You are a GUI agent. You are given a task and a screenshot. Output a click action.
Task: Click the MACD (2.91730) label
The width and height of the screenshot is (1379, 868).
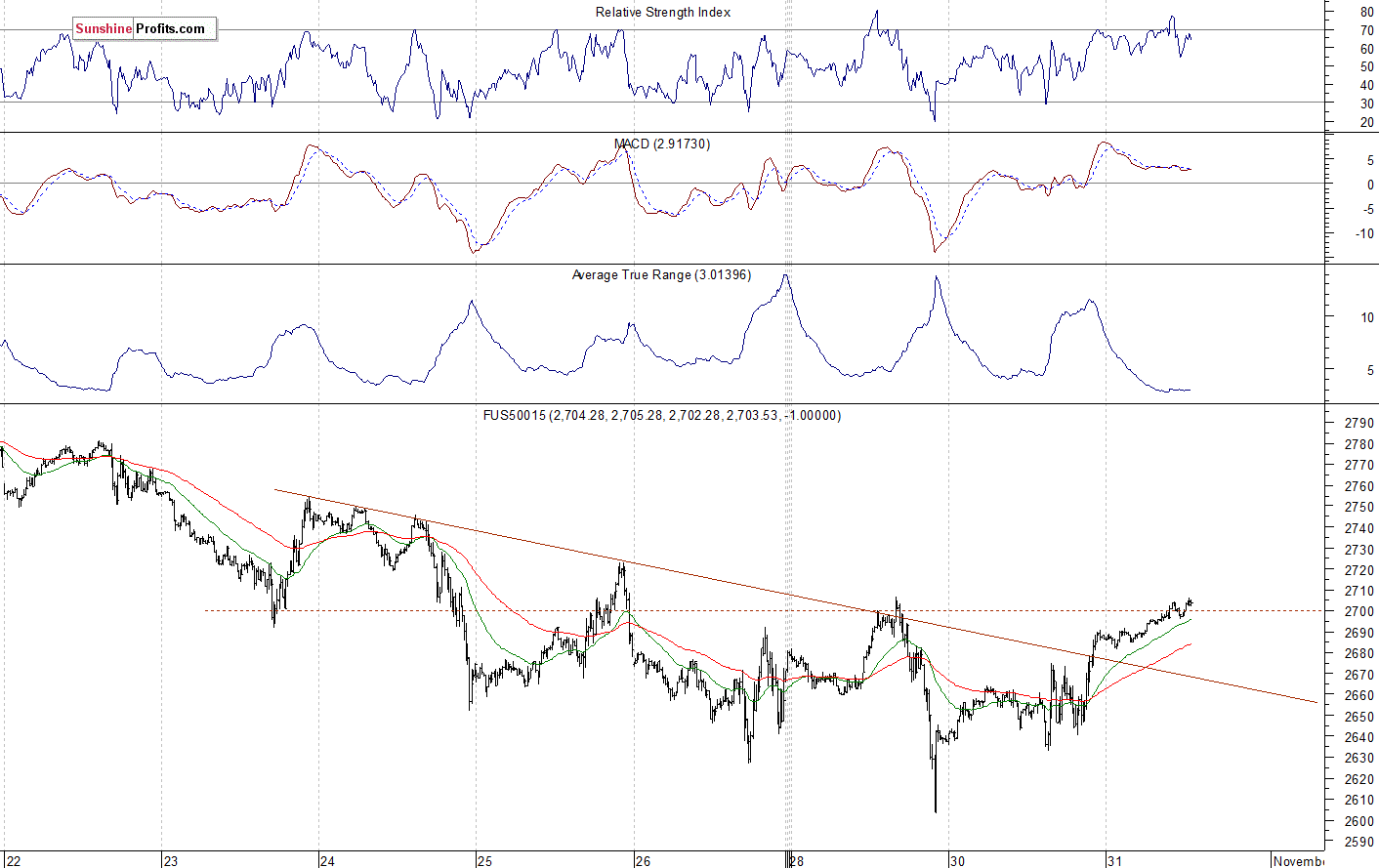662,144
